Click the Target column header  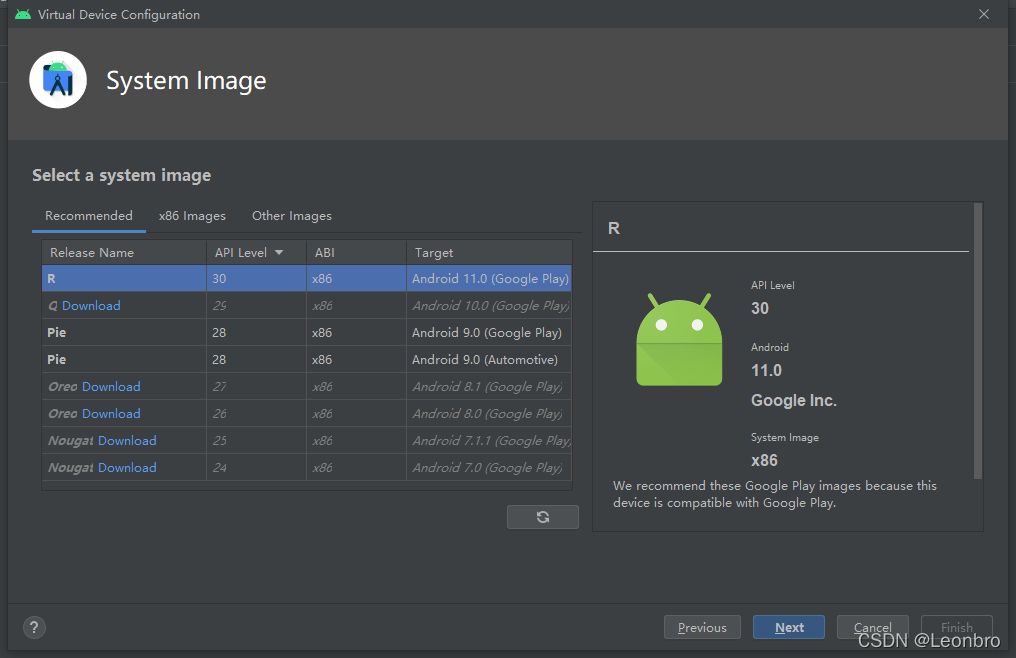click(489, 252)
